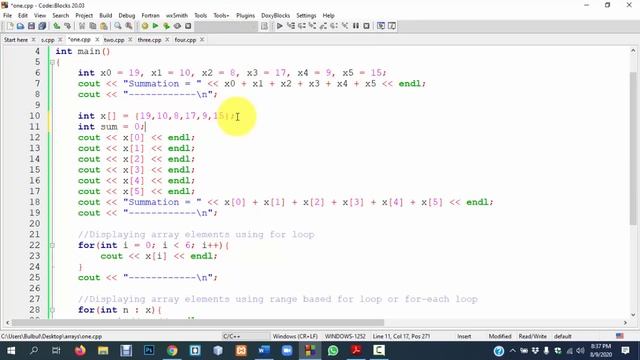
Task: Click the flag icon in the status bar
Action: [x=620, y=336]
